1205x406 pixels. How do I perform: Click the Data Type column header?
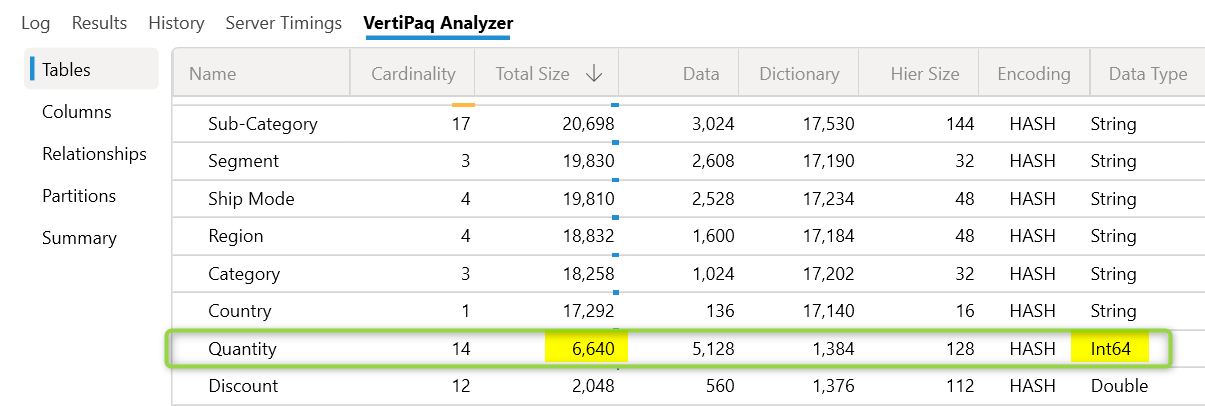tap(1147, 74)
